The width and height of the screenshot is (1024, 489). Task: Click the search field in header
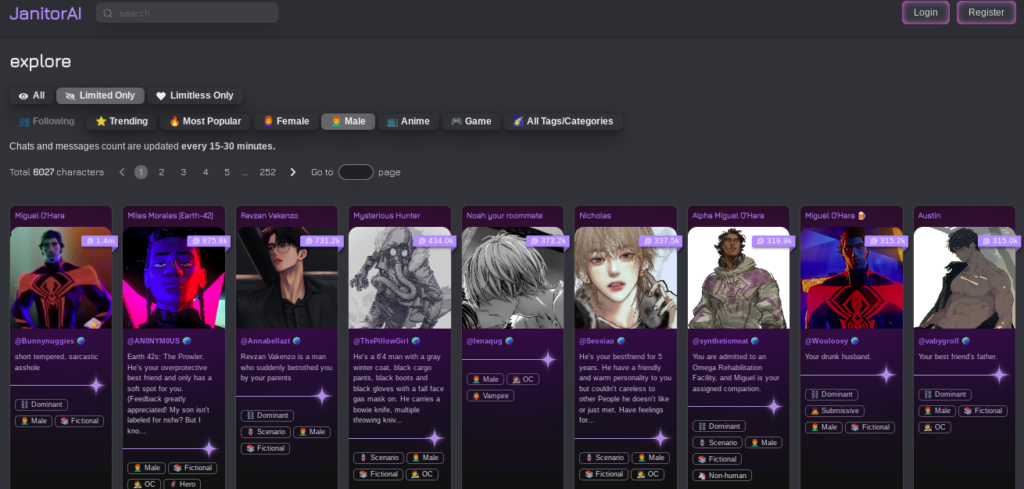point(187,12)
